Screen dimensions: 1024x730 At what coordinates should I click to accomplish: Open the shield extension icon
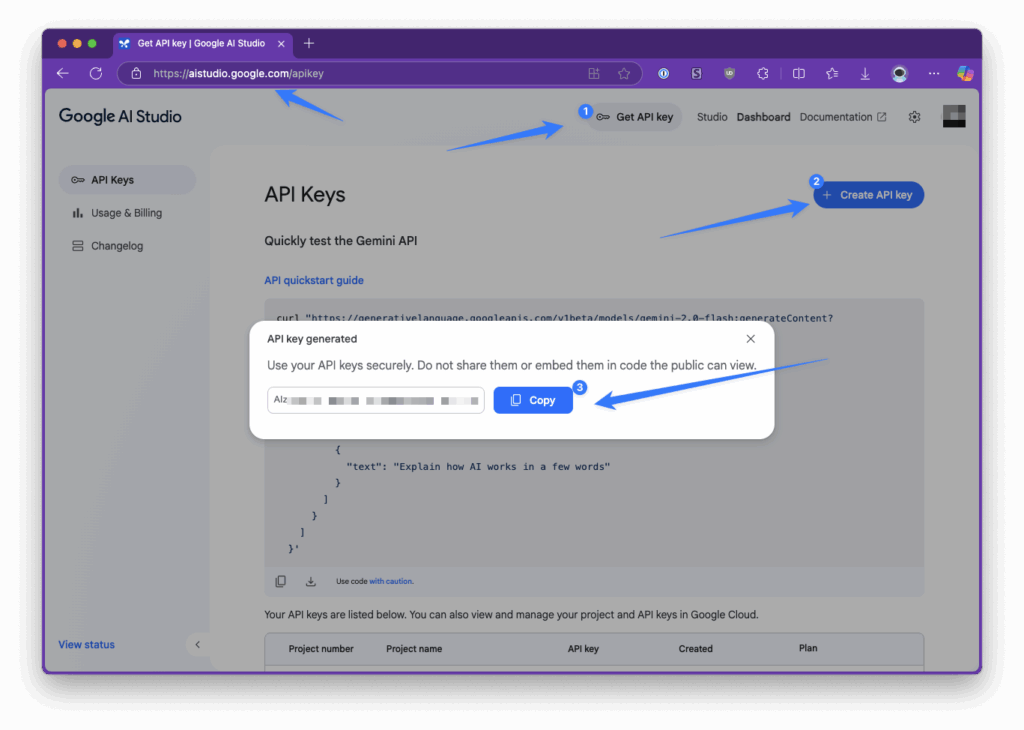[729, 74]
